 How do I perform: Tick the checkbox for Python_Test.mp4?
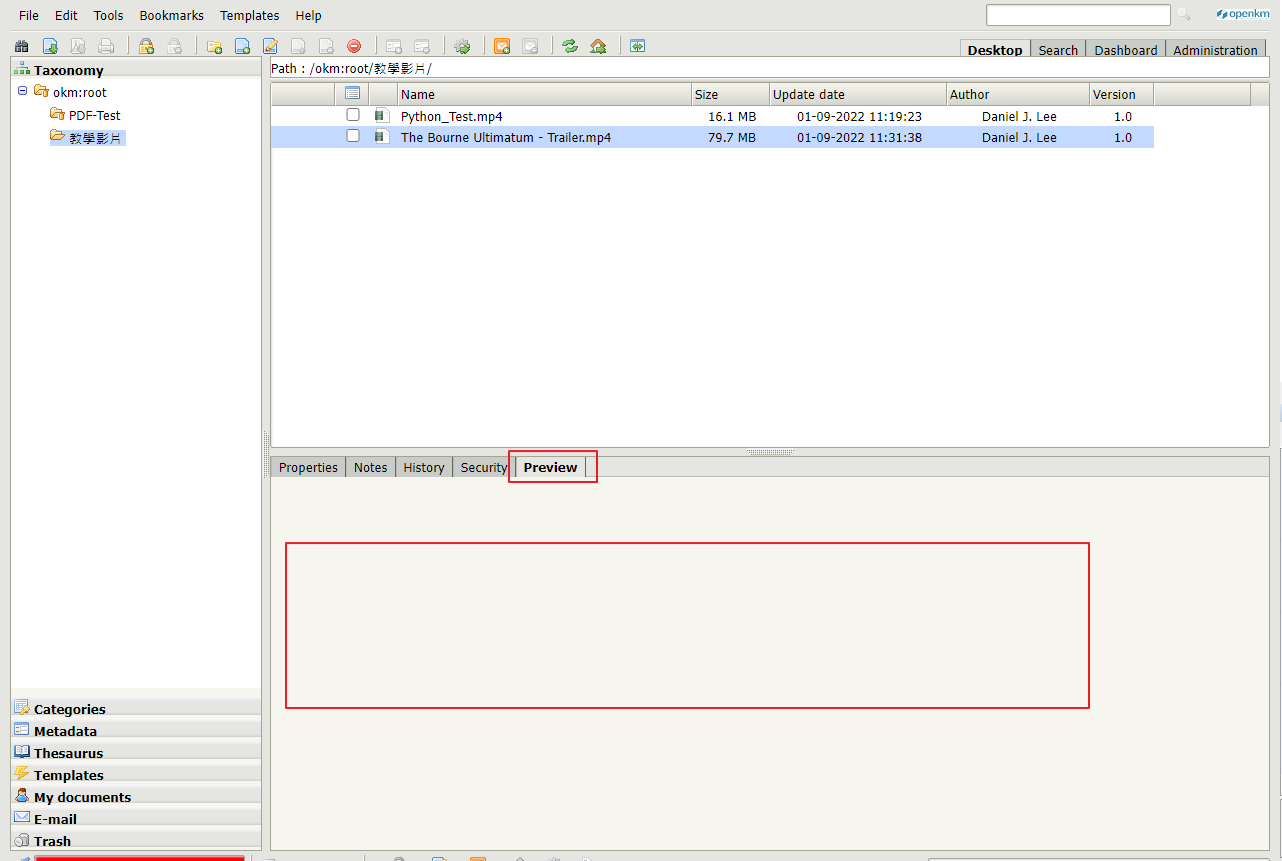click(x=353, y=115)
